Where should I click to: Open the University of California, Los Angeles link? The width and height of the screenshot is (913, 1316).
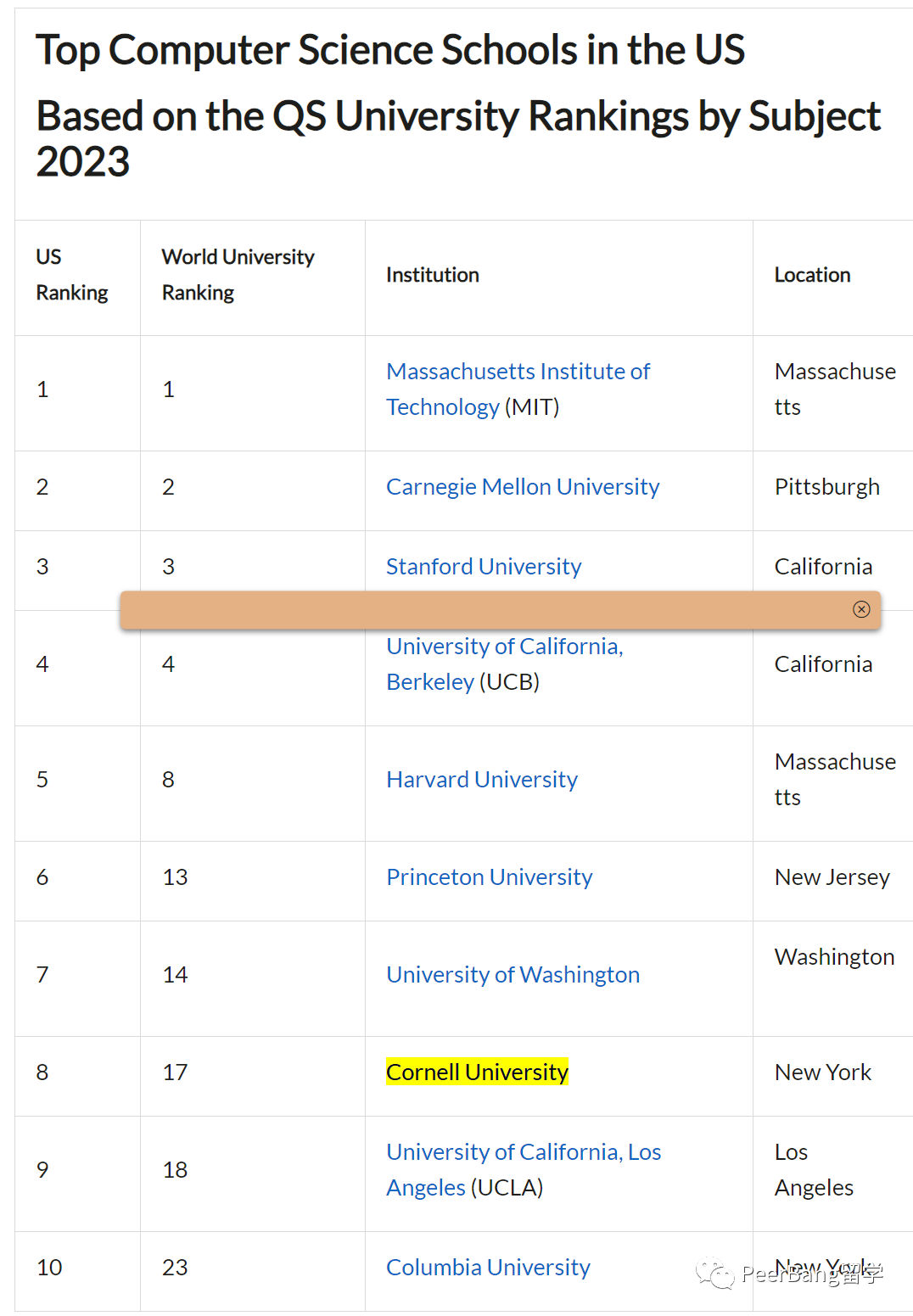click(x=524, y=1170)
